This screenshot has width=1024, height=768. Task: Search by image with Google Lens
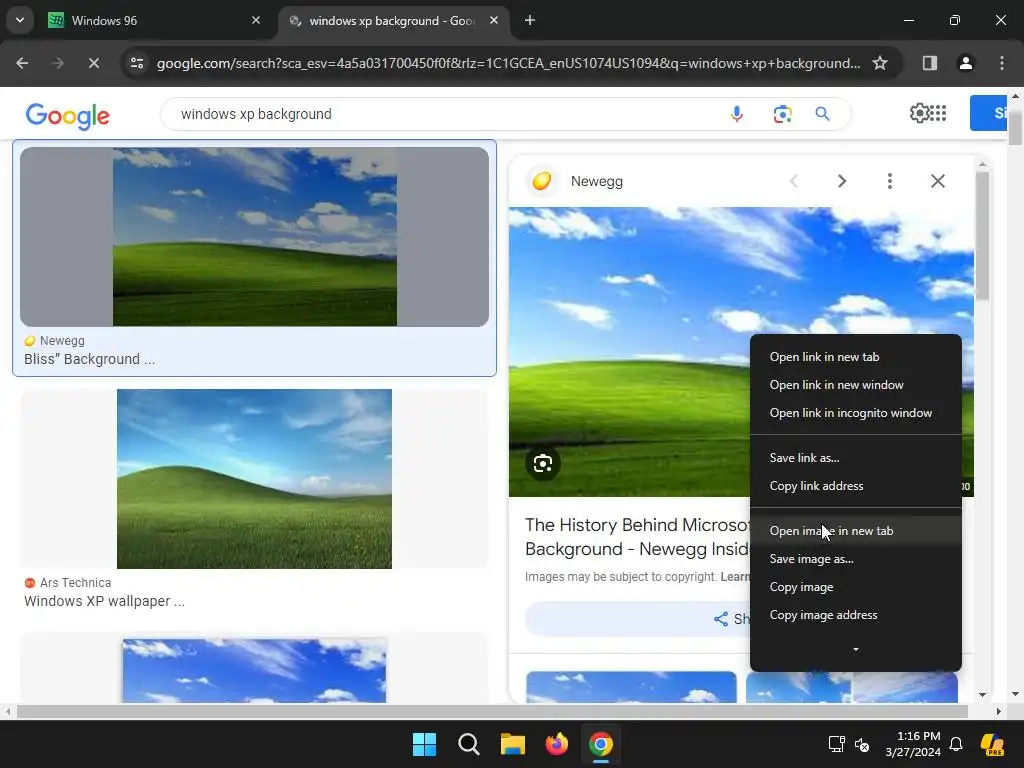782,114
